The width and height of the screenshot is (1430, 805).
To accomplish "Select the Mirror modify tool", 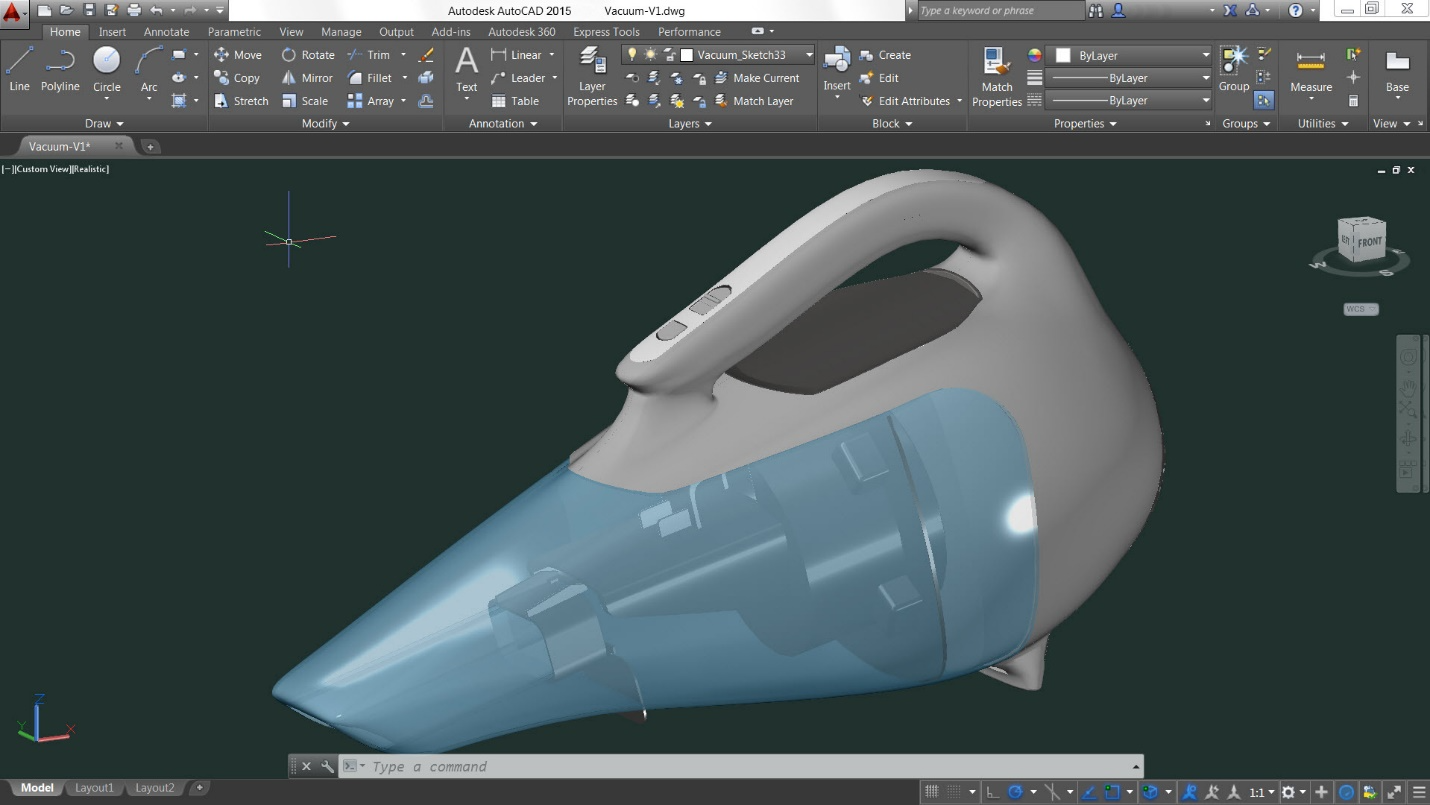I will [x=305, y=77].
